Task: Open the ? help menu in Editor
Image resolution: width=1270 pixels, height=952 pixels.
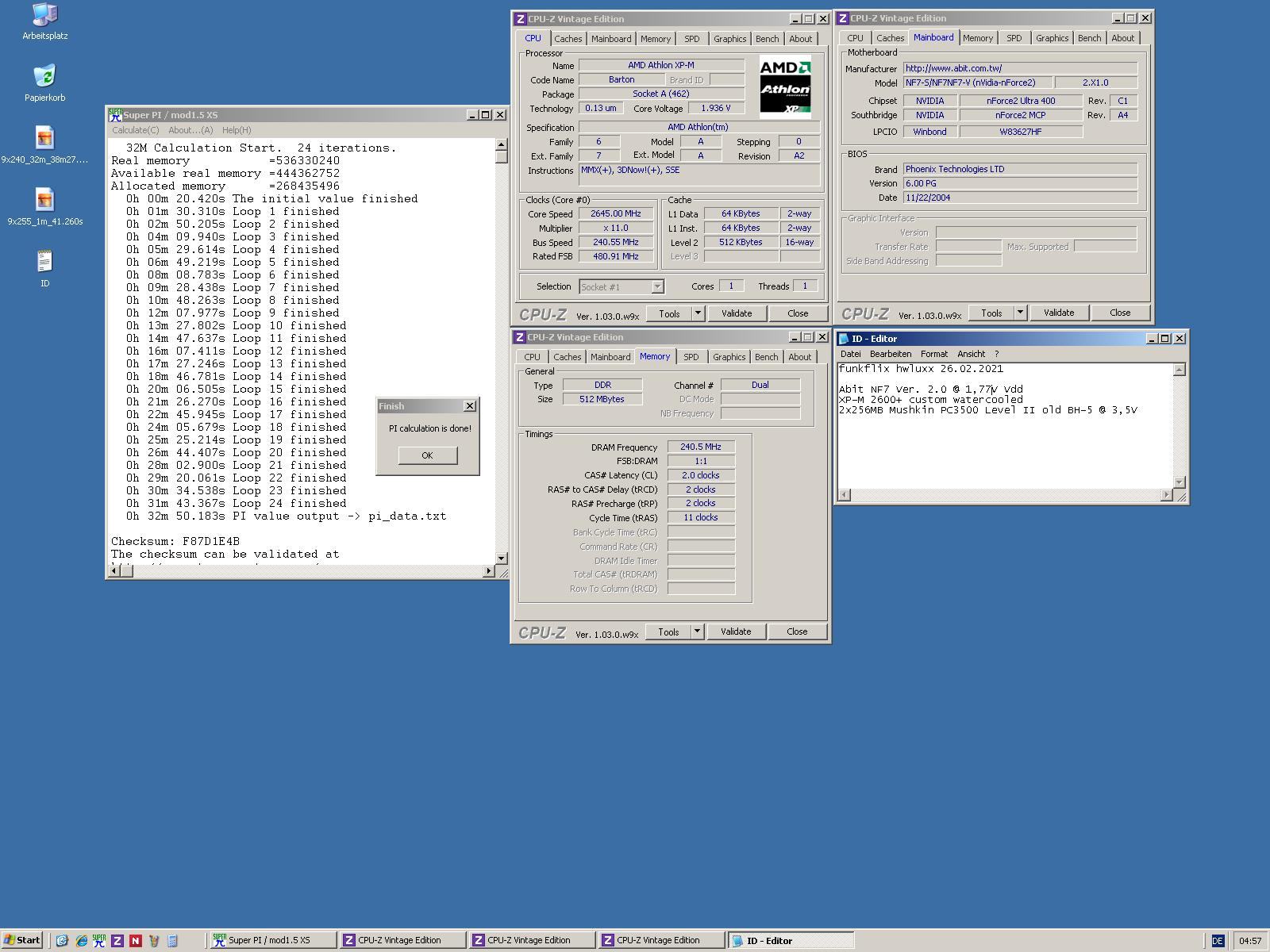Action: (x=996, y=354)
